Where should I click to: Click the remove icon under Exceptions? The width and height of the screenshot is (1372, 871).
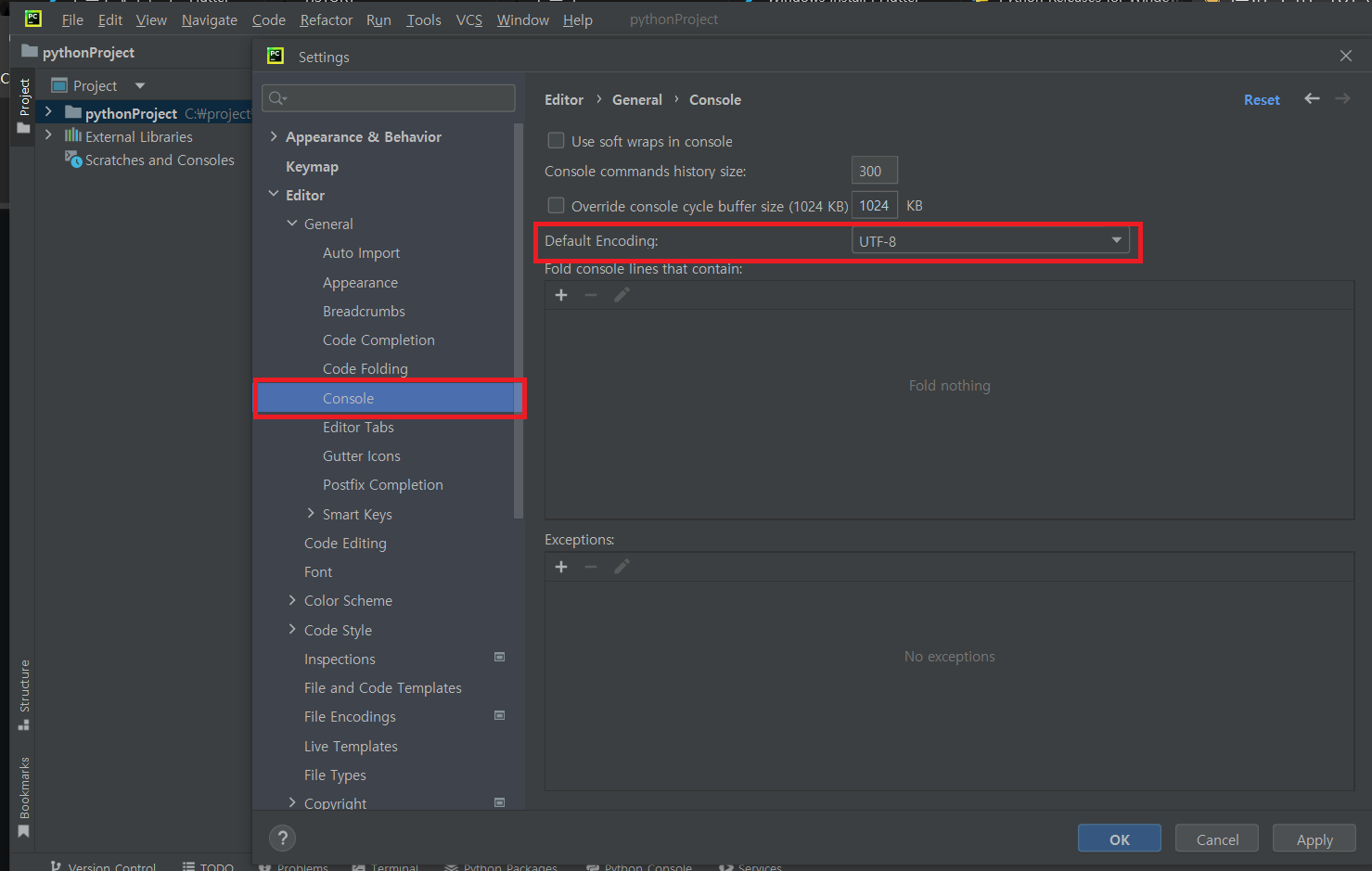(591, 567)
